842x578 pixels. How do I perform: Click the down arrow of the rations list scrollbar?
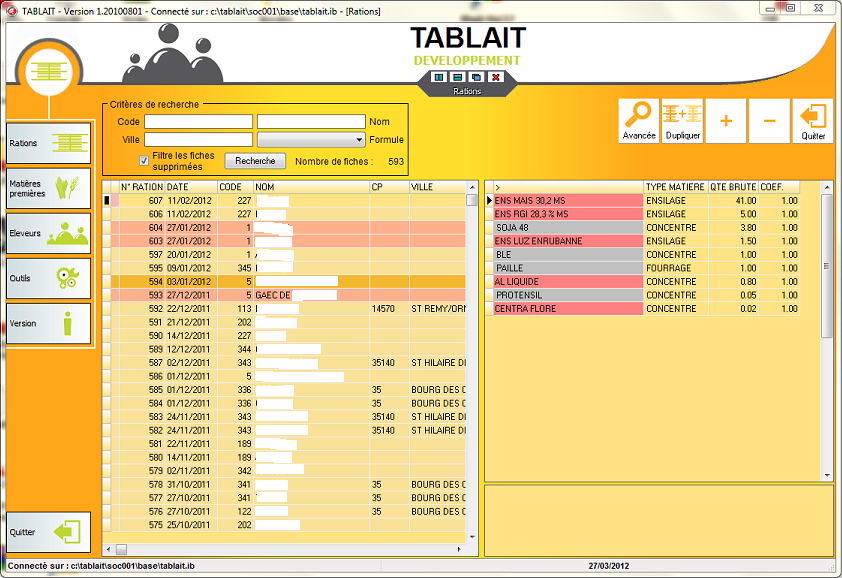pyautogui.click(x=472, y=537)
